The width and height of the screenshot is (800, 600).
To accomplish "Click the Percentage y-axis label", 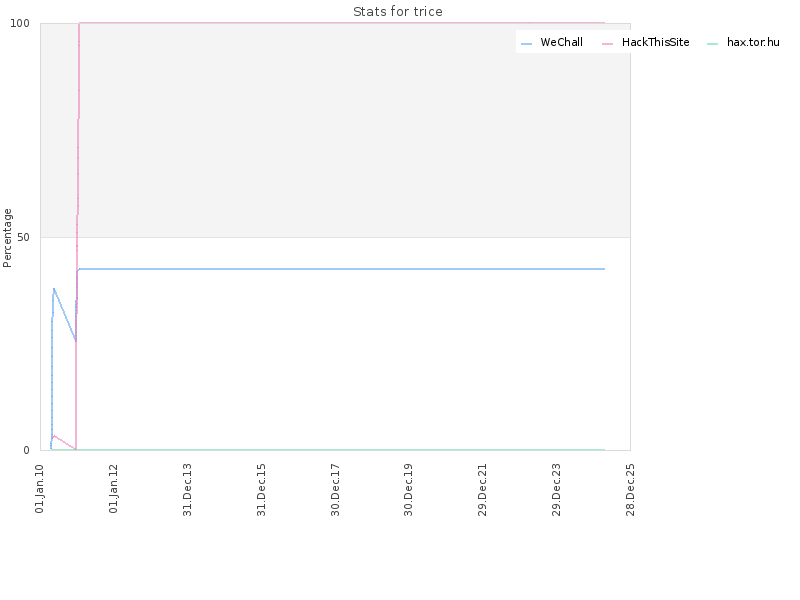I will click(x=7, y=238).
